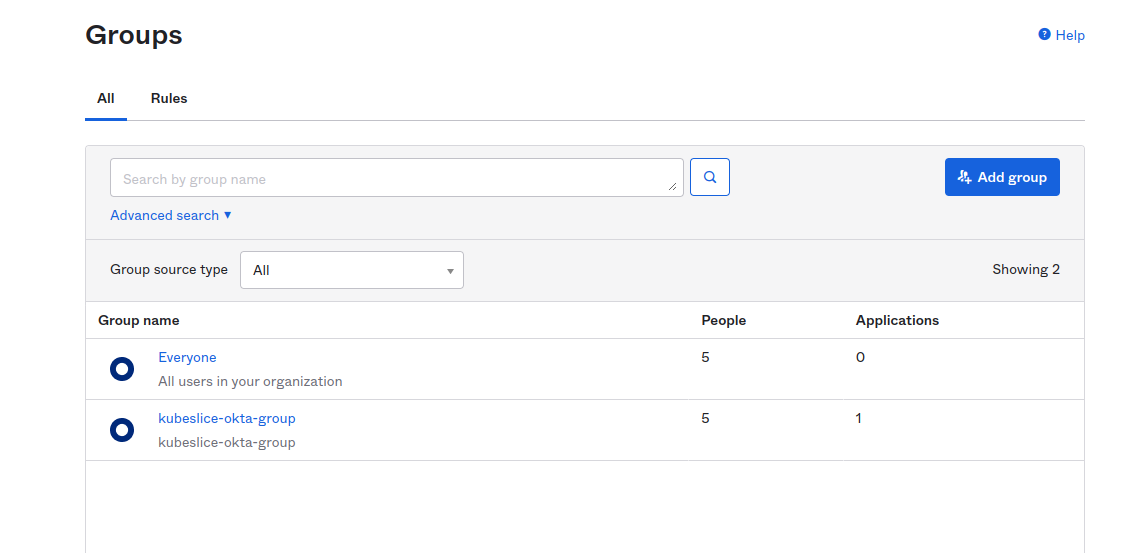
Task: Select the All tab
Action: pos(106,98)
